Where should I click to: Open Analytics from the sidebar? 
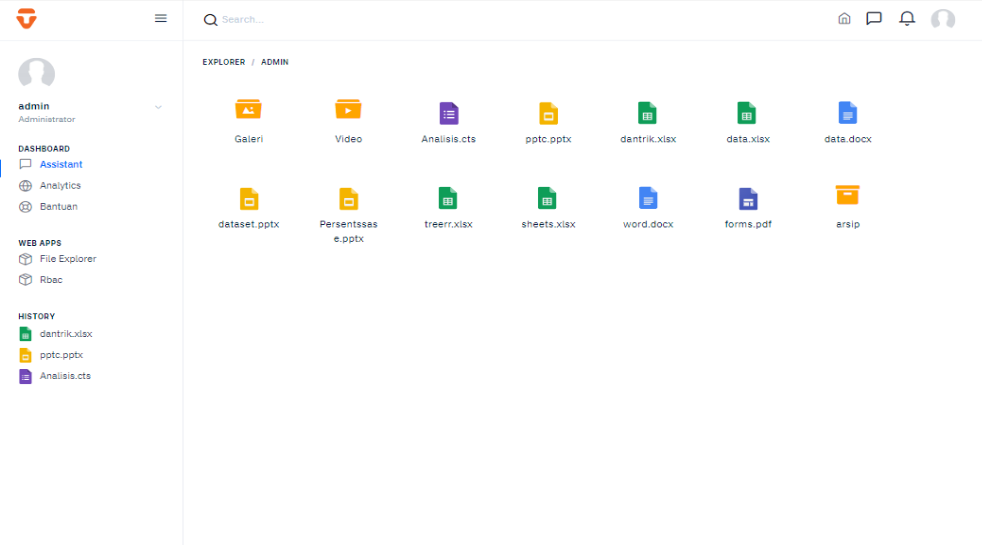pos(60,185)
